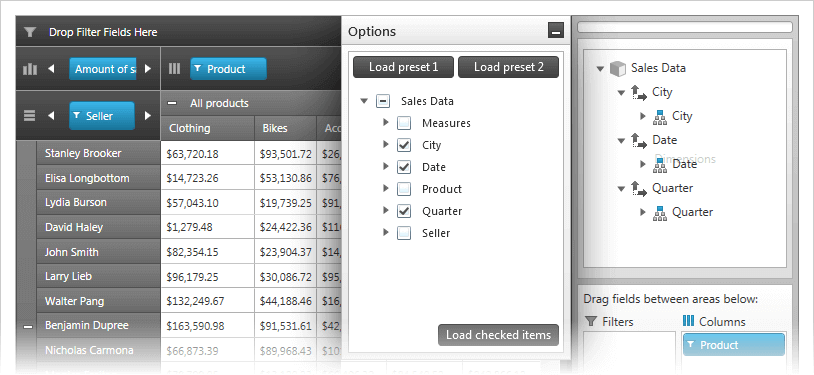The height and width of the screenshot is (375, 814).
Task: Click the rows area icon beside Seller
Action: tap(30, 115)
